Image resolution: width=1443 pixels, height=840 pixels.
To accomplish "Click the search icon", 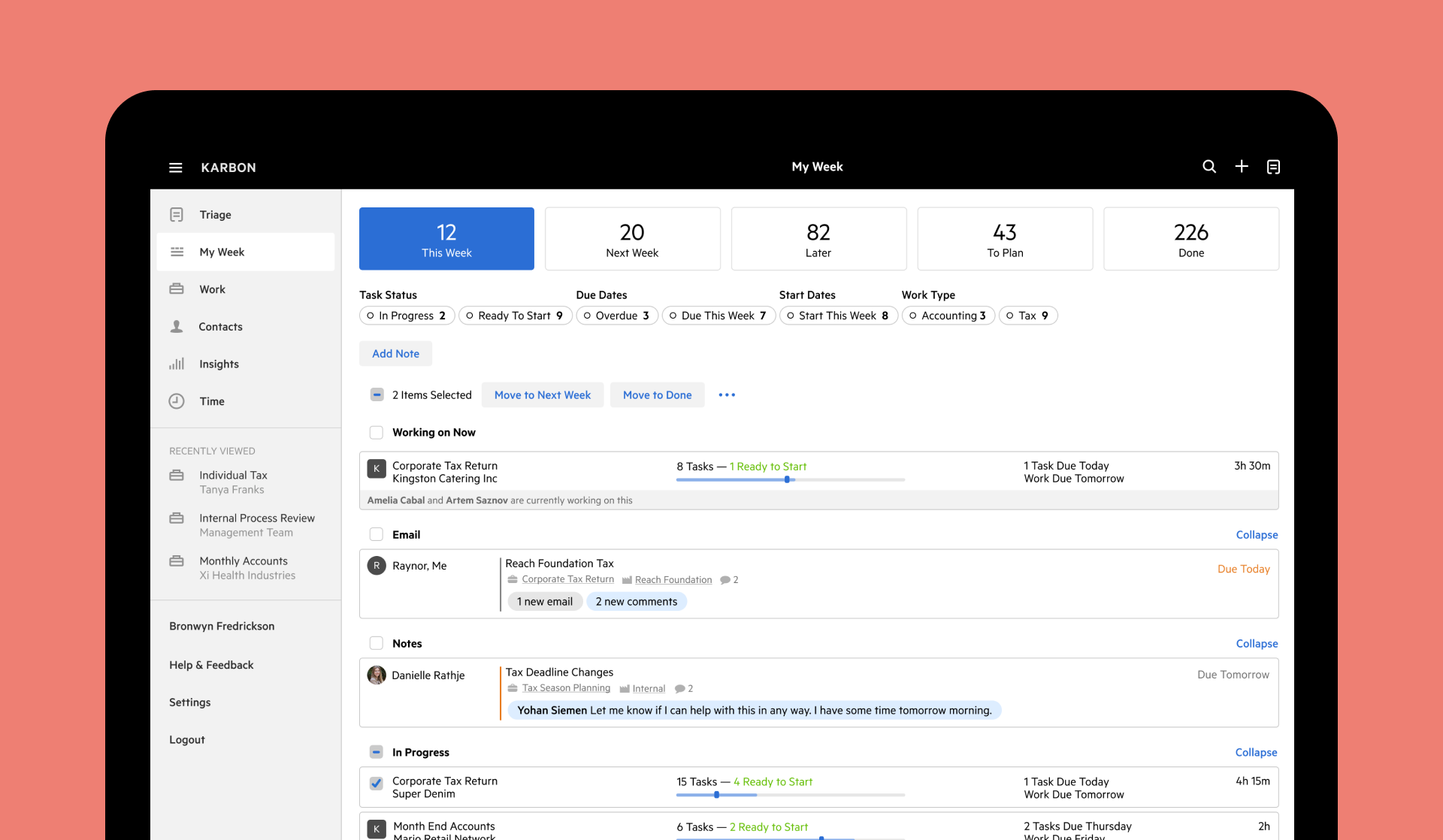I will click(x=1209, y=166).
